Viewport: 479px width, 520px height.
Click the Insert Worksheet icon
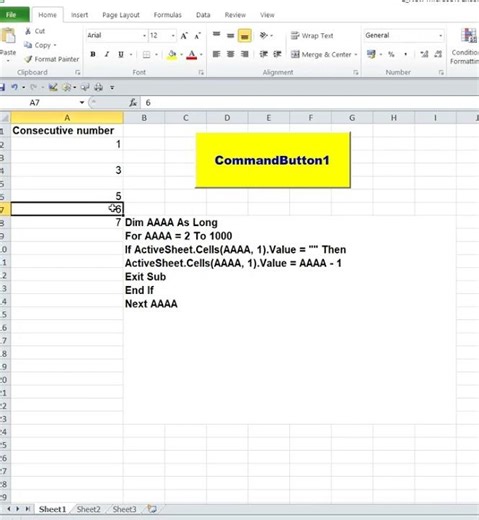(152, 509)
